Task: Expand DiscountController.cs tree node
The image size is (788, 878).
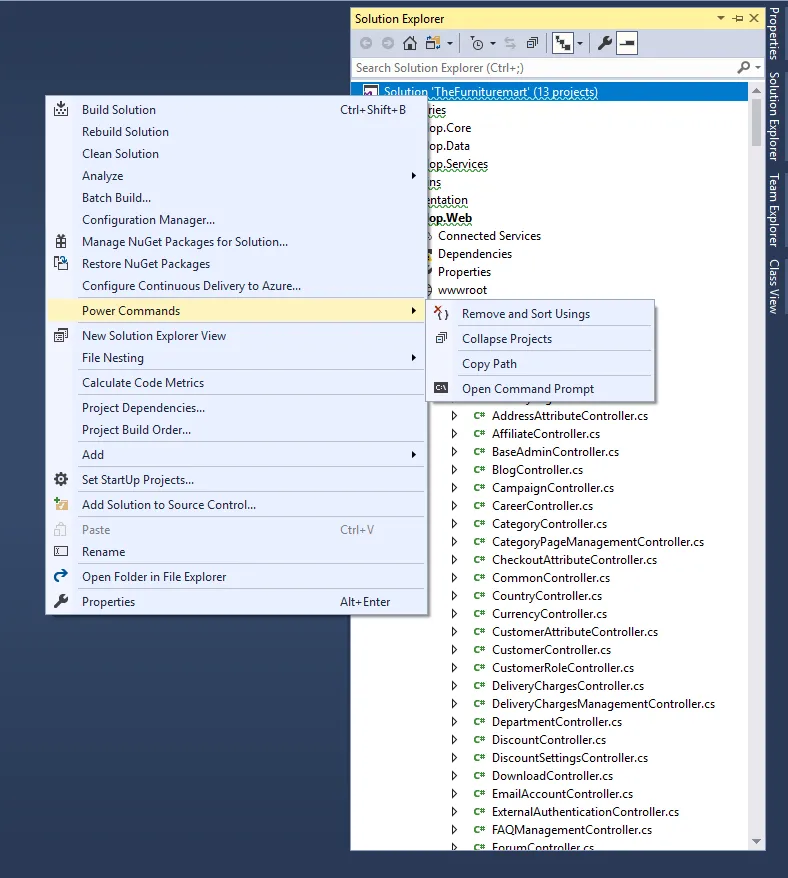Action: [x=454, y=740]
